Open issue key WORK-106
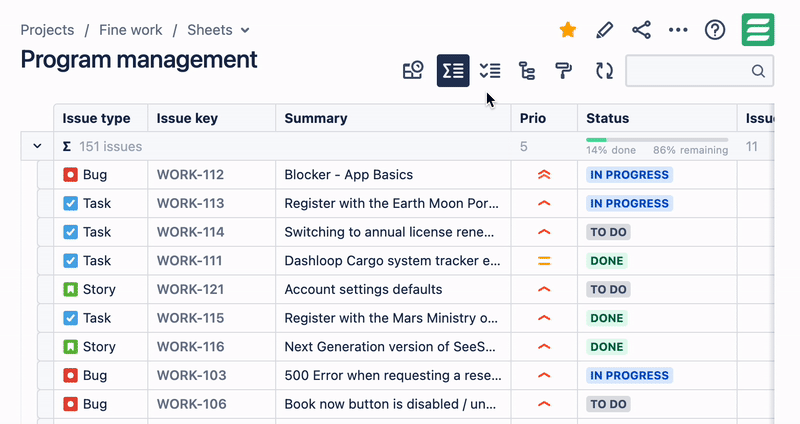Viewport: 800px width, 424px height. click(191, 404)
